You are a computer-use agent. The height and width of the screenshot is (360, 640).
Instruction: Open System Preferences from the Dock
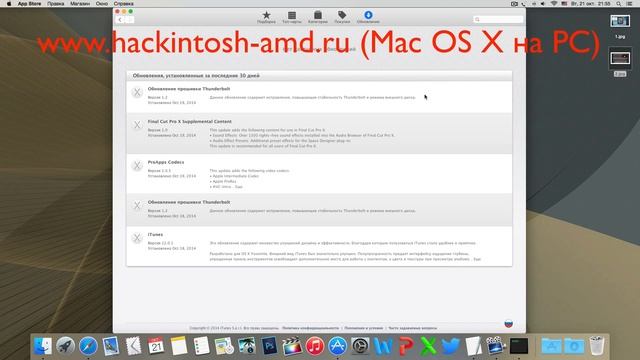point(360,346)
